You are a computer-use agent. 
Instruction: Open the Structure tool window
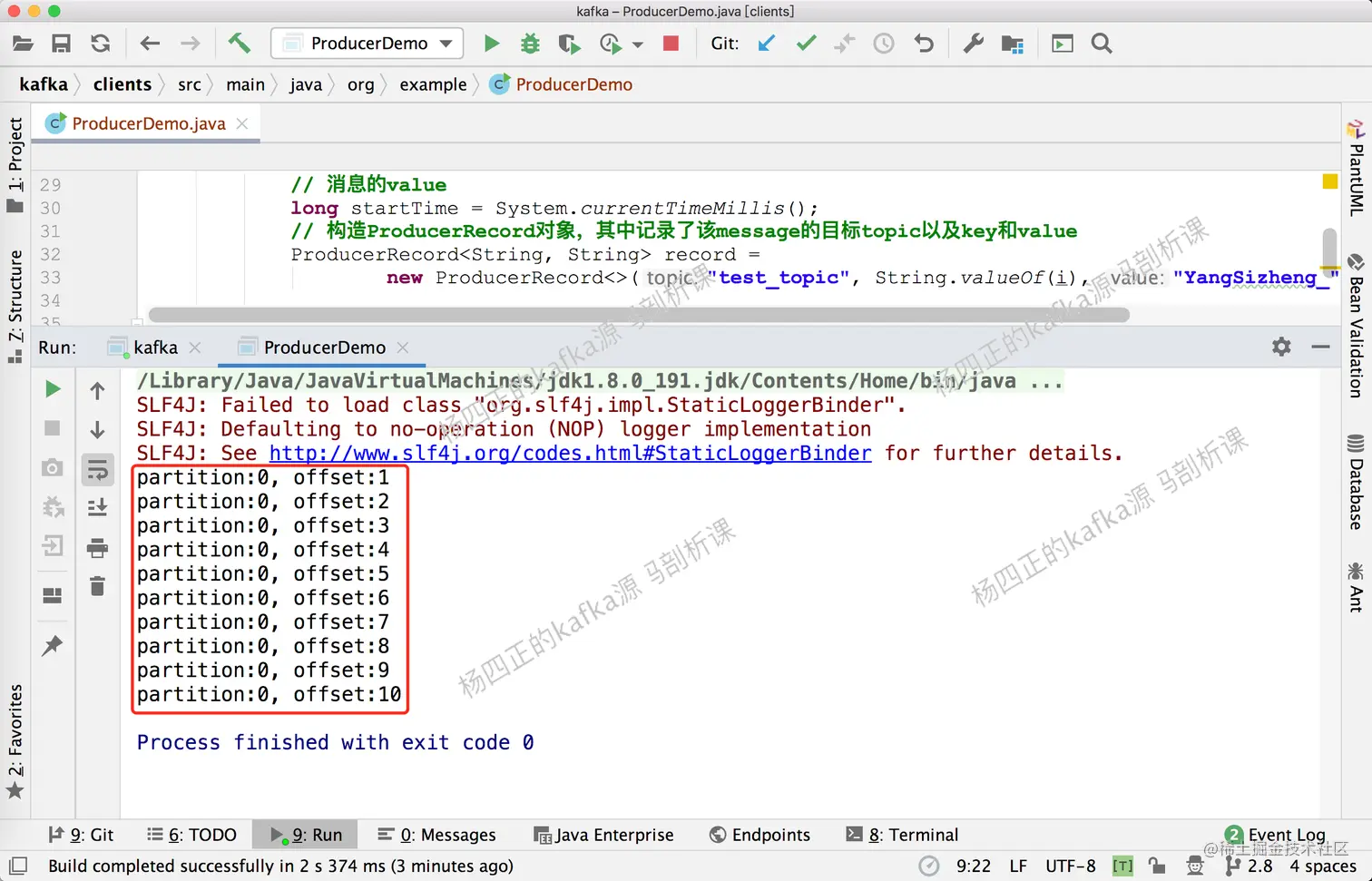[15, 306]
